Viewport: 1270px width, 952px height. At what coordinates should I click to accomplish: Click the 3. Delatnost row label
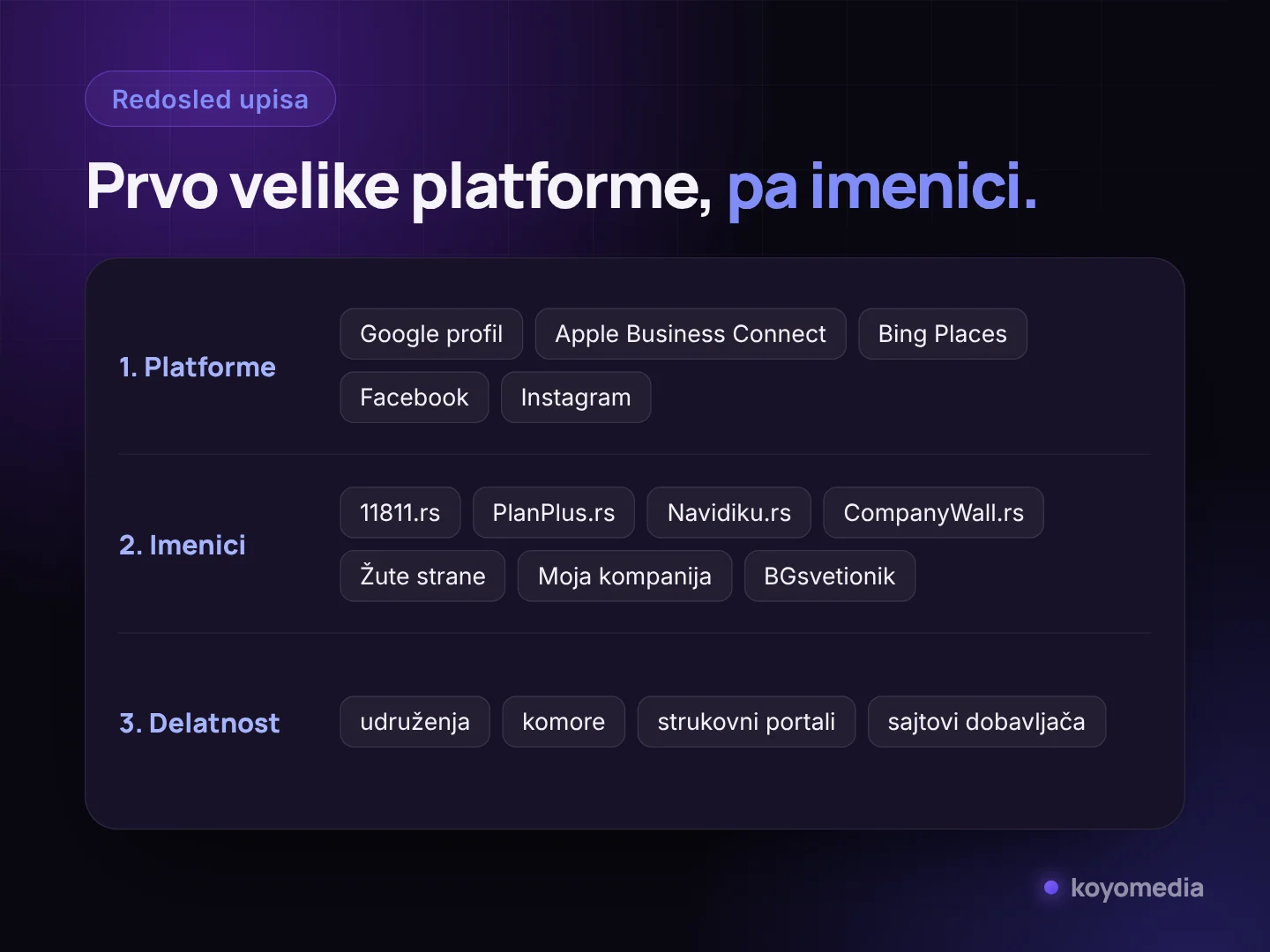199,723
